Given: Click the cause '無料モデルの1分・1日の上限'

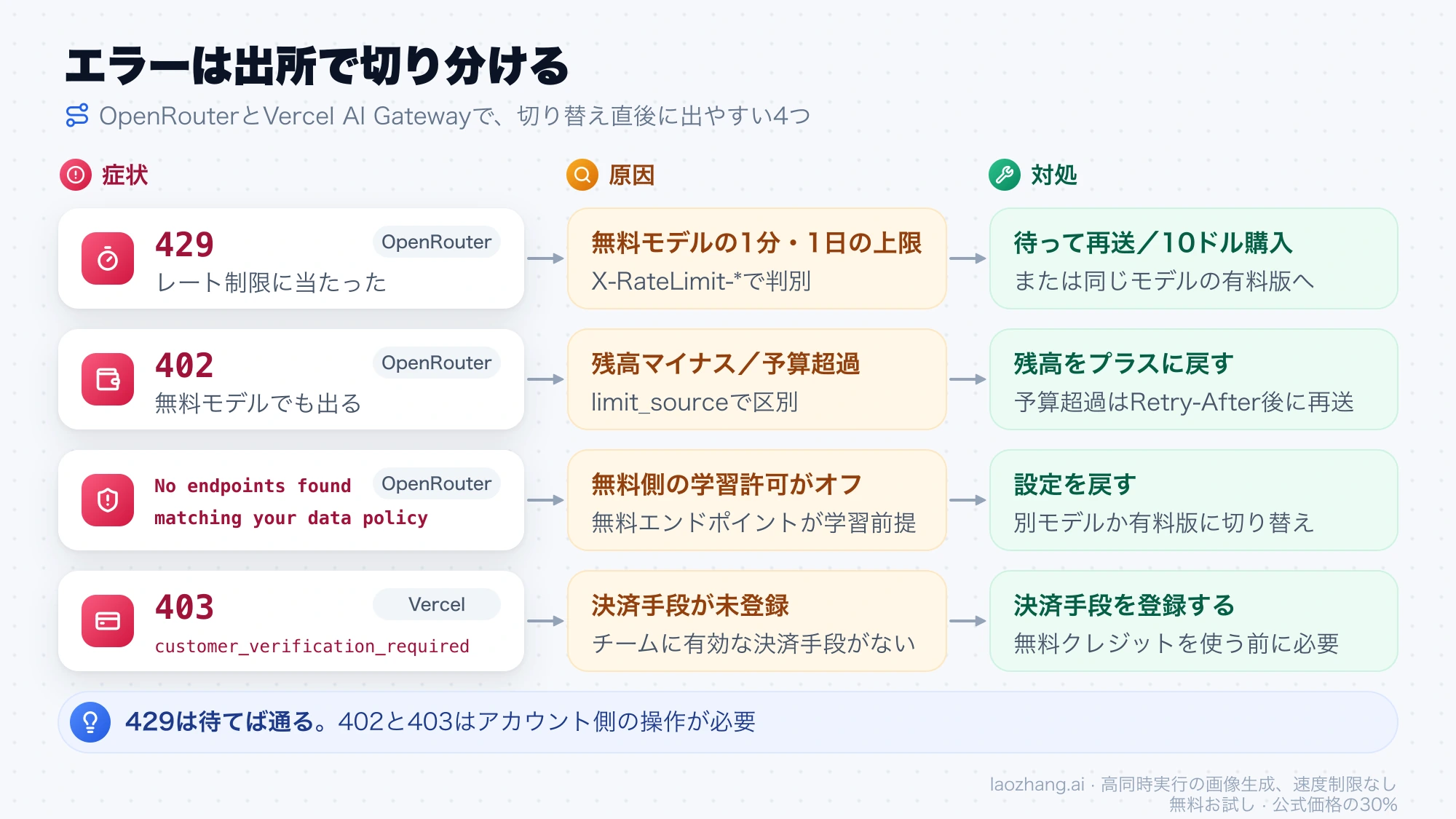Looking at the screenshot, I should (x=756, y=242).
